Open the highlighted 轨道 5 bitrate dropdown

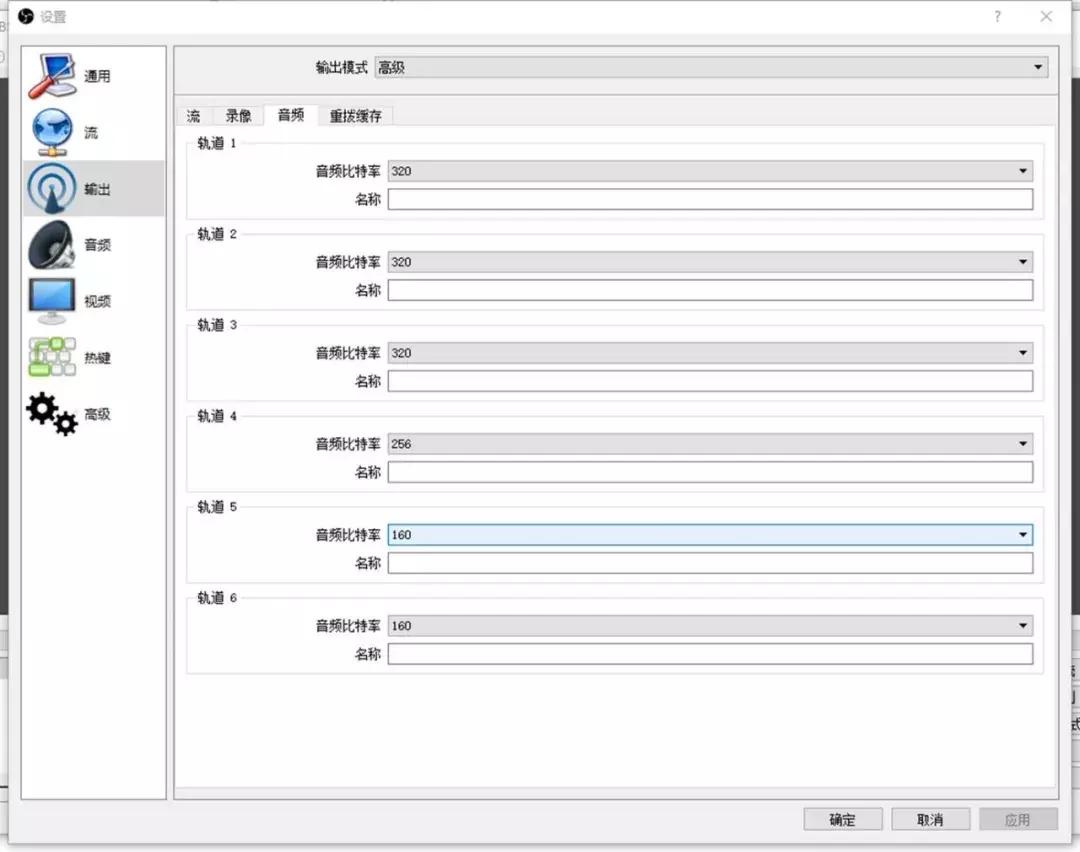tap(1022, 534)
